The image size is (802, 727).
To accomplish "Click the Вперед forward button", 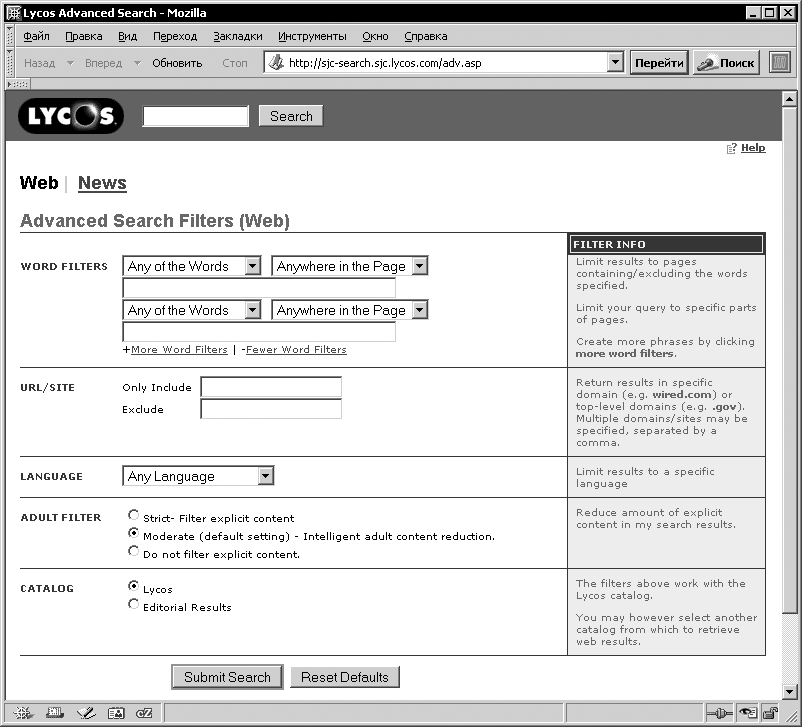I will point(103,63).
